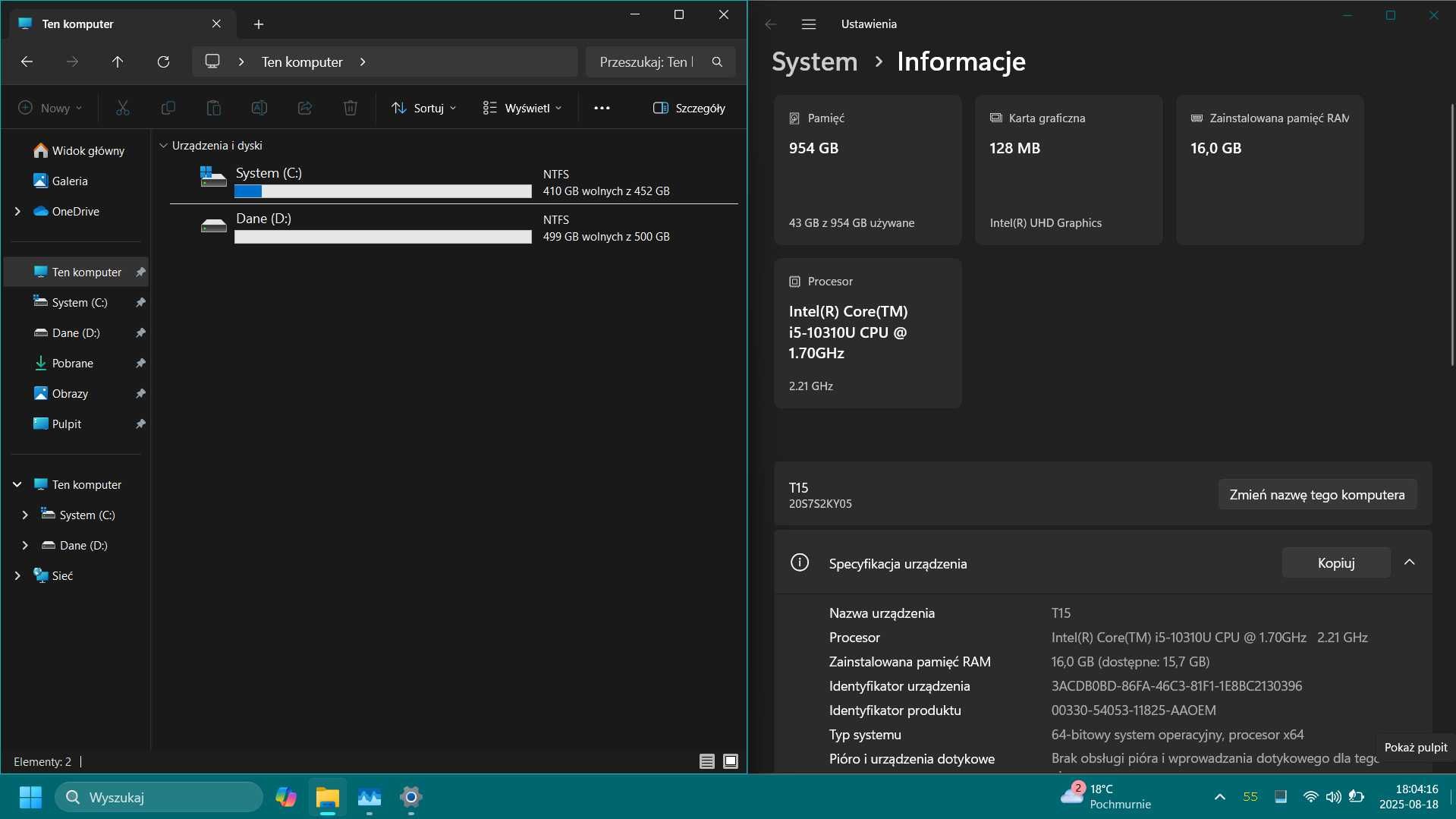
Task: Click Zmień nazwę tego komputera
Action: (1317, 495)
